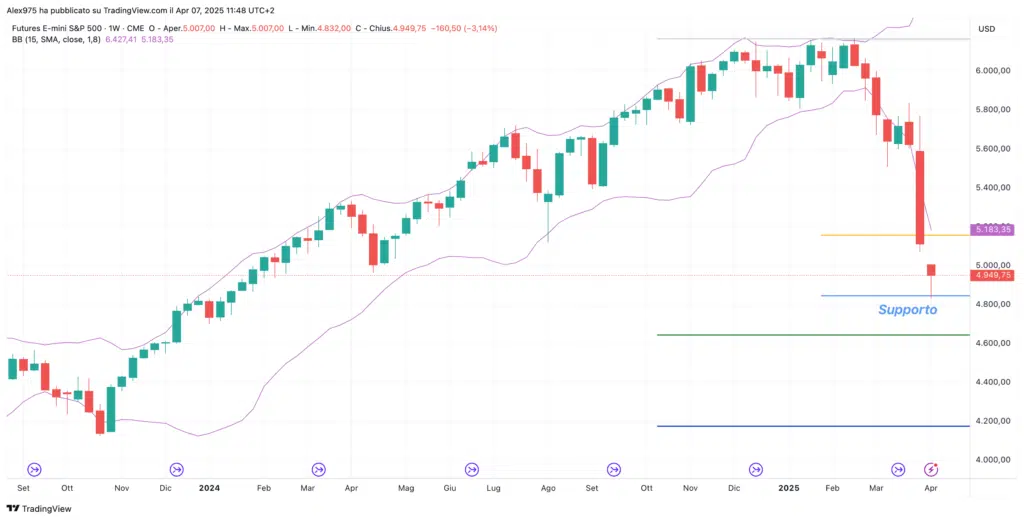Open the rollover event icon near Mar 2024

319,468
